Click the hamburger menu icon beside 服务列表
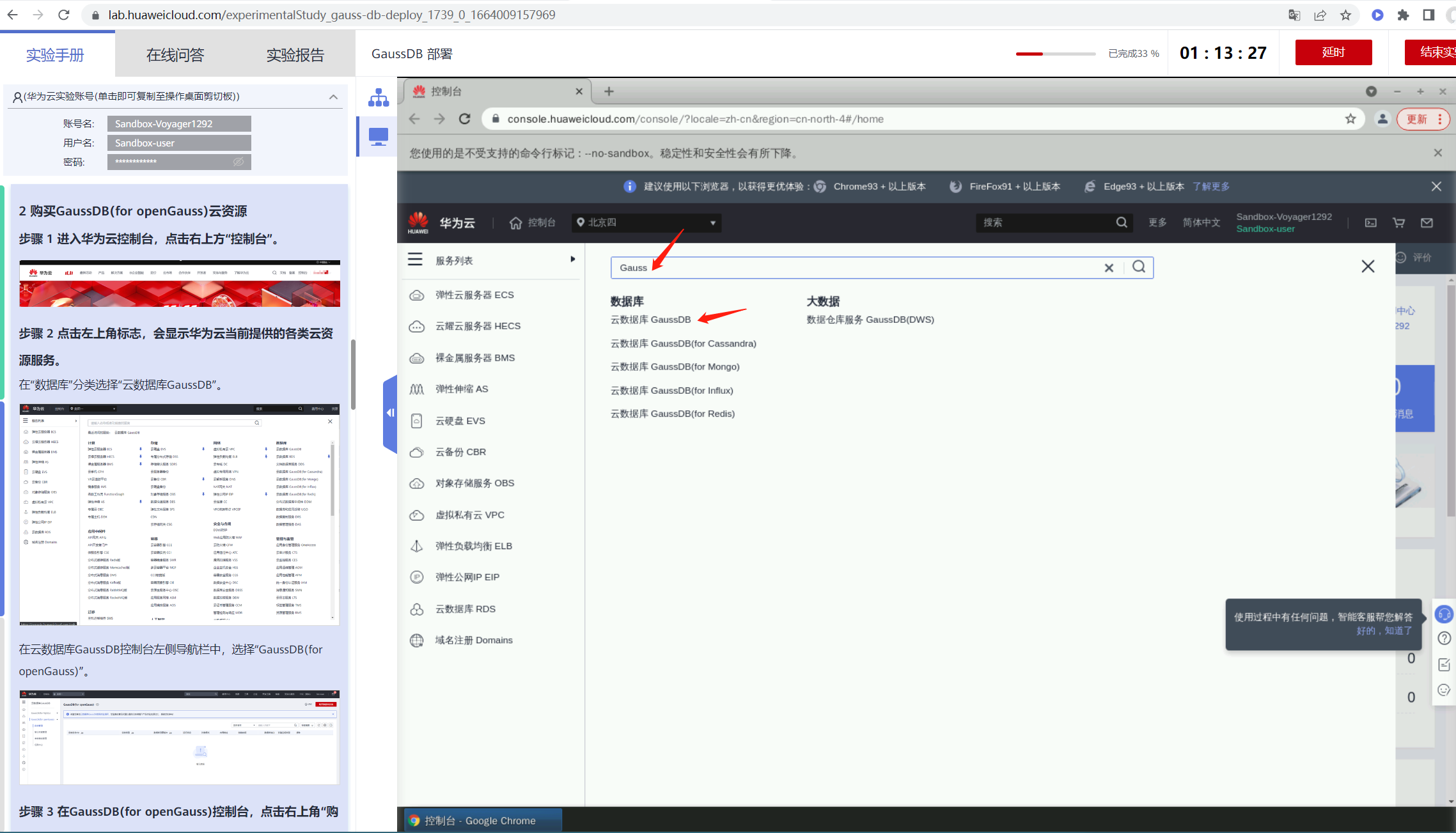Screen dimensions: 1456x833 [416, 260]
